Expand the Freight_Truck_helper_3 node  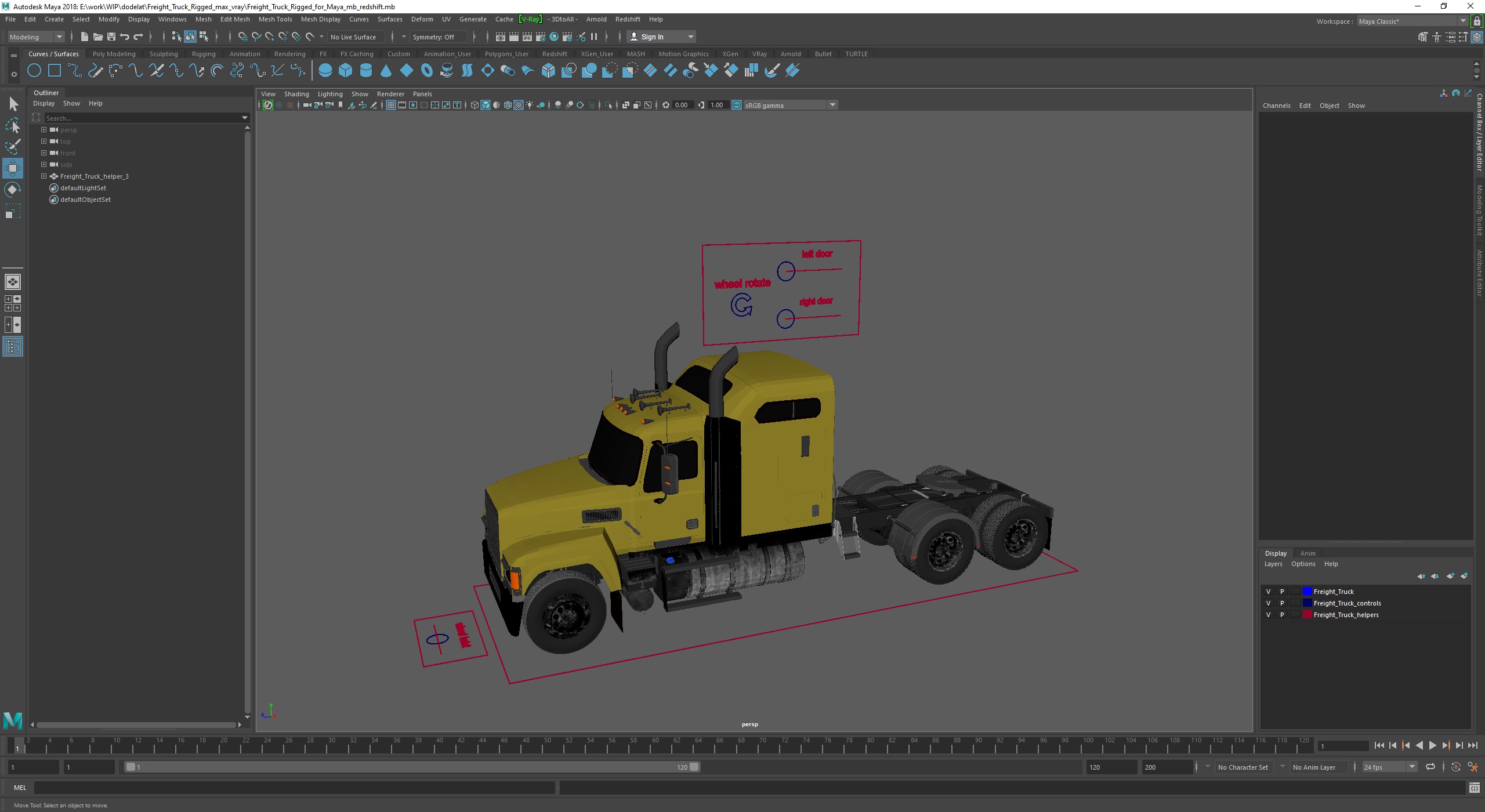[x=44, y=176]
